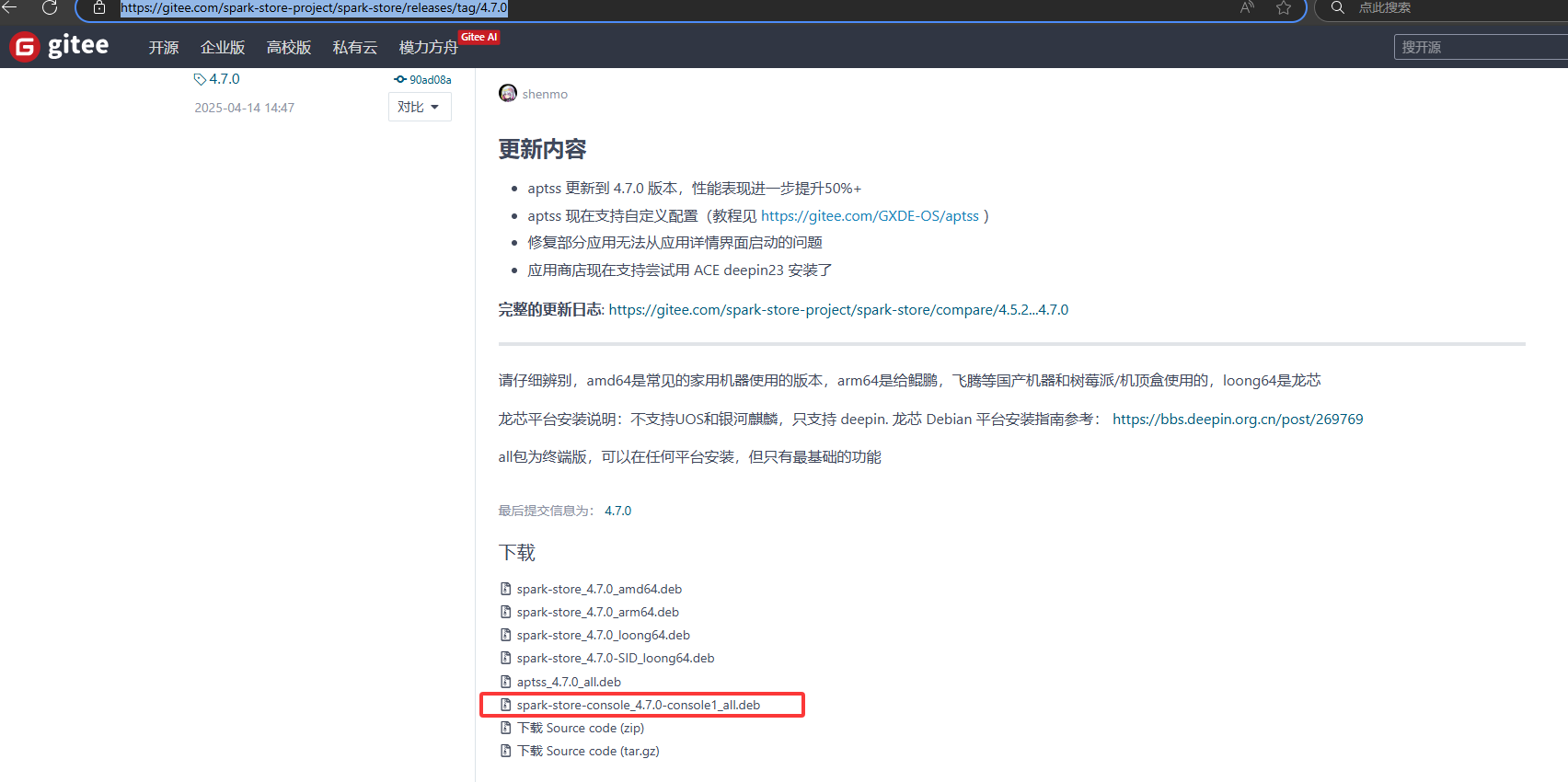The width and height of the screenshot is (1568, 782).
Task: Click file icon for Source code (zip)
Action: [505, 728]
